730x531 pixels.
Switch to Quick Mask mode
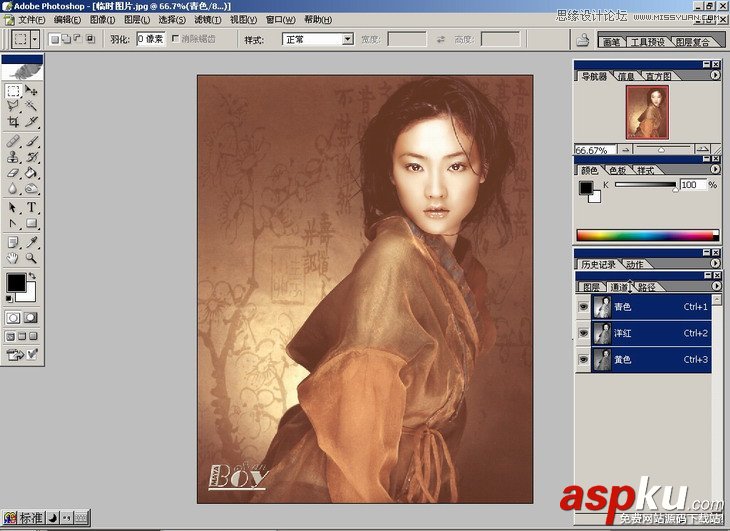(x=31, y=318)
